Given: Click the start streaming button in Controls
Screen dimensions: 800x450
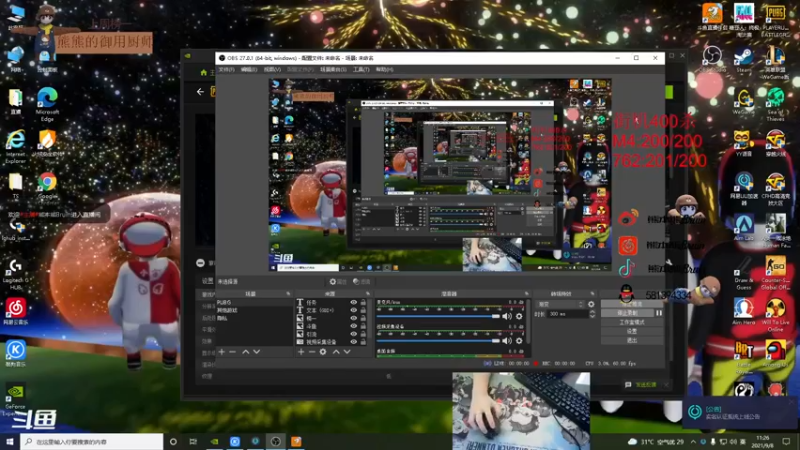Looking at the screenshot, I should pos(632,304).
